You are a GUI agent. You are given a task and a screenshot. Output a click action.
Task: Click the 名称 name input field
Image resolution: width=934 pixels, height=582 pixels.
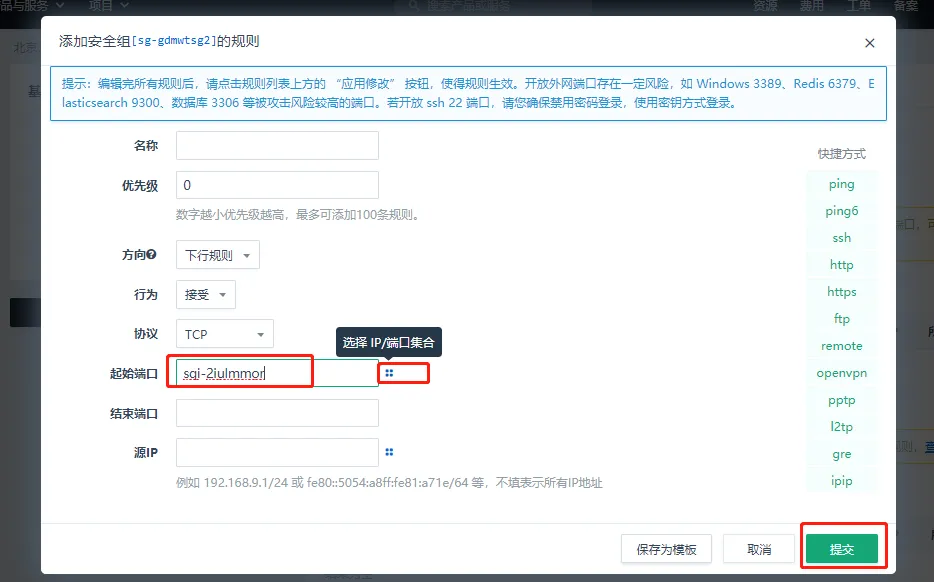[x=277, y=145]
